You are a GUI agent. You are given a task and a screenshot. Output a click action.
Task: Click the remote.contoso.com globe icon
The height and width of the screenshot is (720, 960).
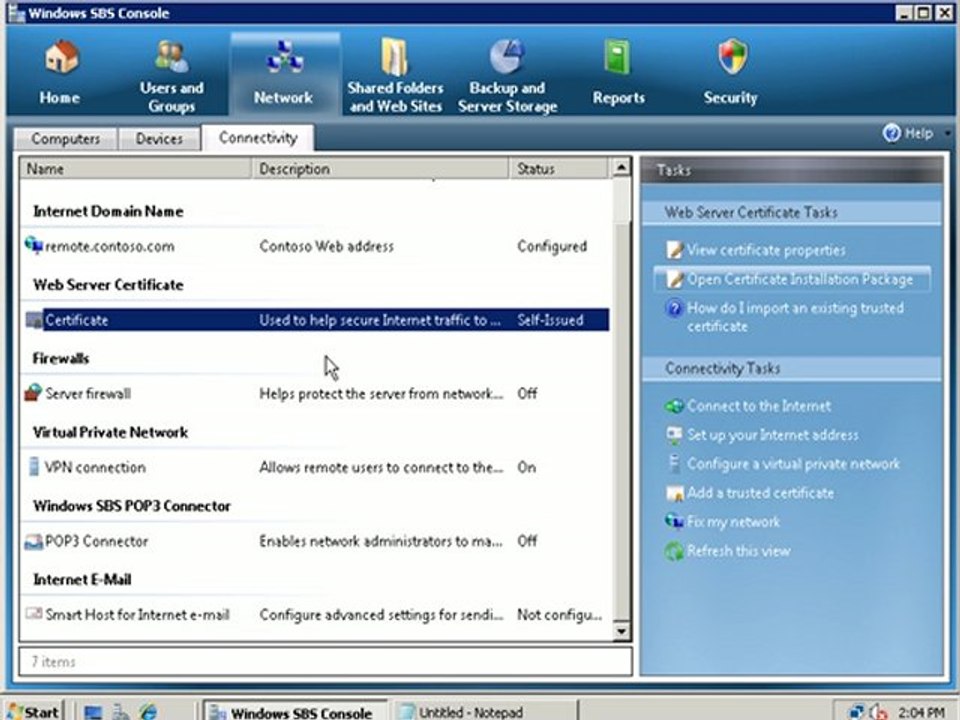pos(34,246)
